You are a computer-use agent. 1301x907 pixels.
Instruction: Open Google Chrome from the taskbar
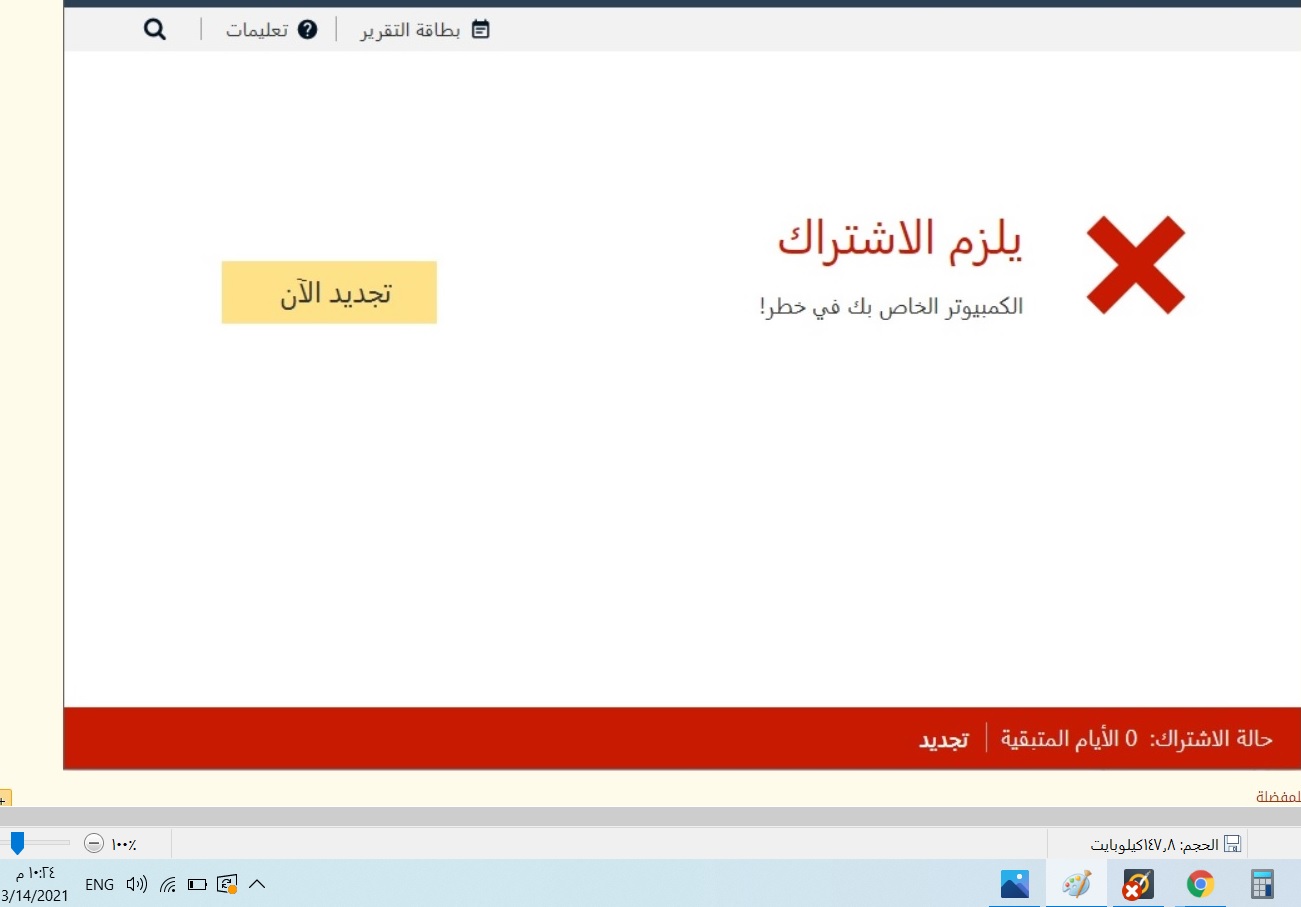[1200, 884]
